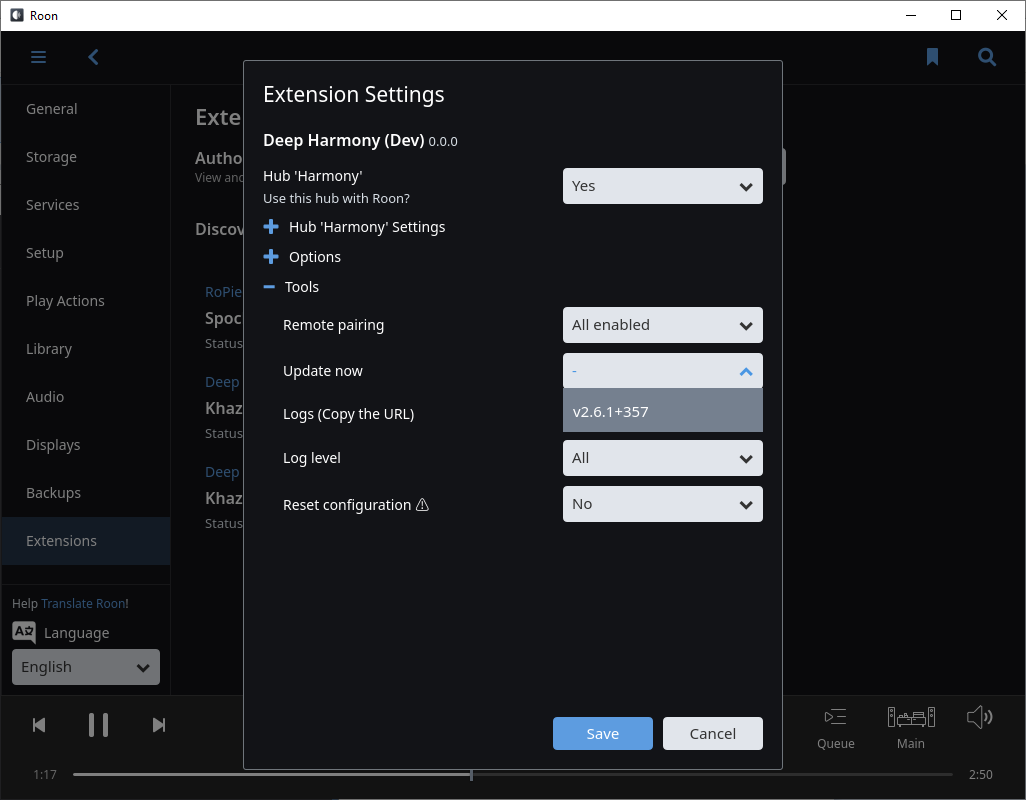Open the Hub 'Harmony' Yes dropdown
1026x800 pixels.
(x=663, y=186)
